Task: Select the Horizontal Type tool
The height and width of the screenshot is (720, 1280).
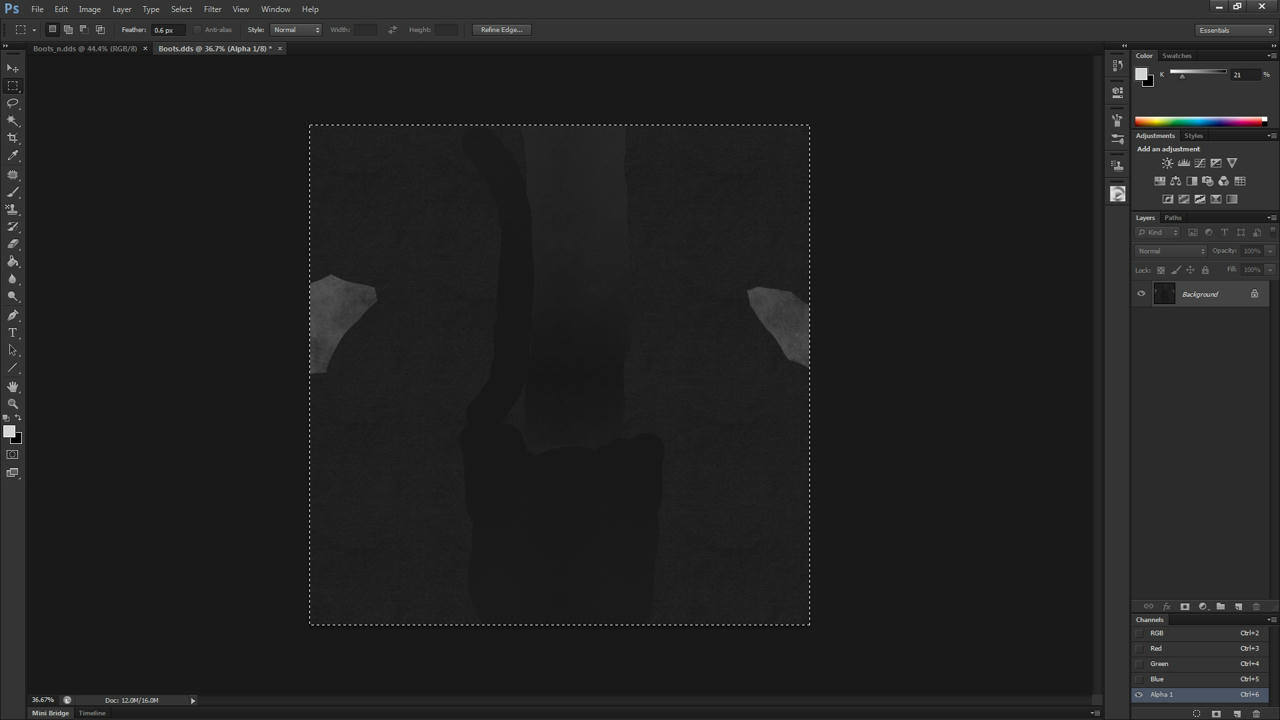Action: tap(13, 332)
